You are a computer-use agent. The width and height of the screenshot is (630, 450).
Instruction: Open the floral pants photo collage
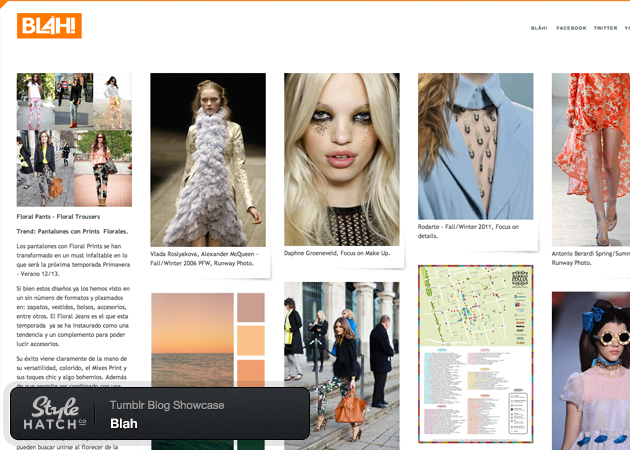74,139
